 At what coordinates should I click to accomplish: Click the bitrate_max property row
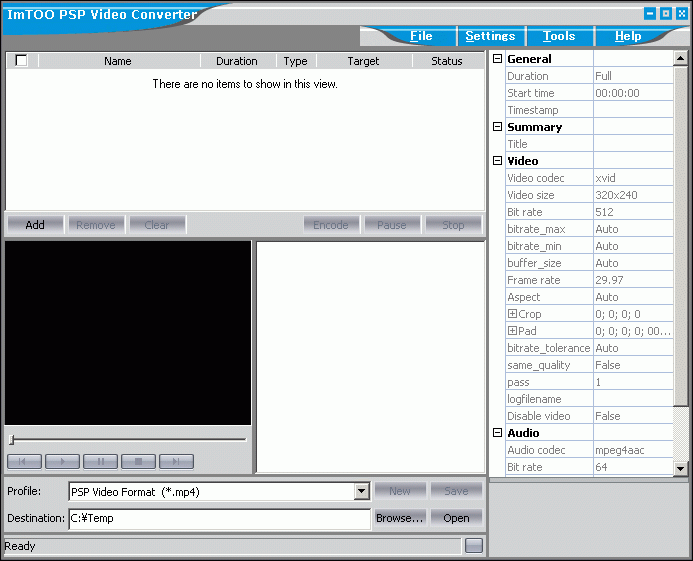click(x=589, y=229)
